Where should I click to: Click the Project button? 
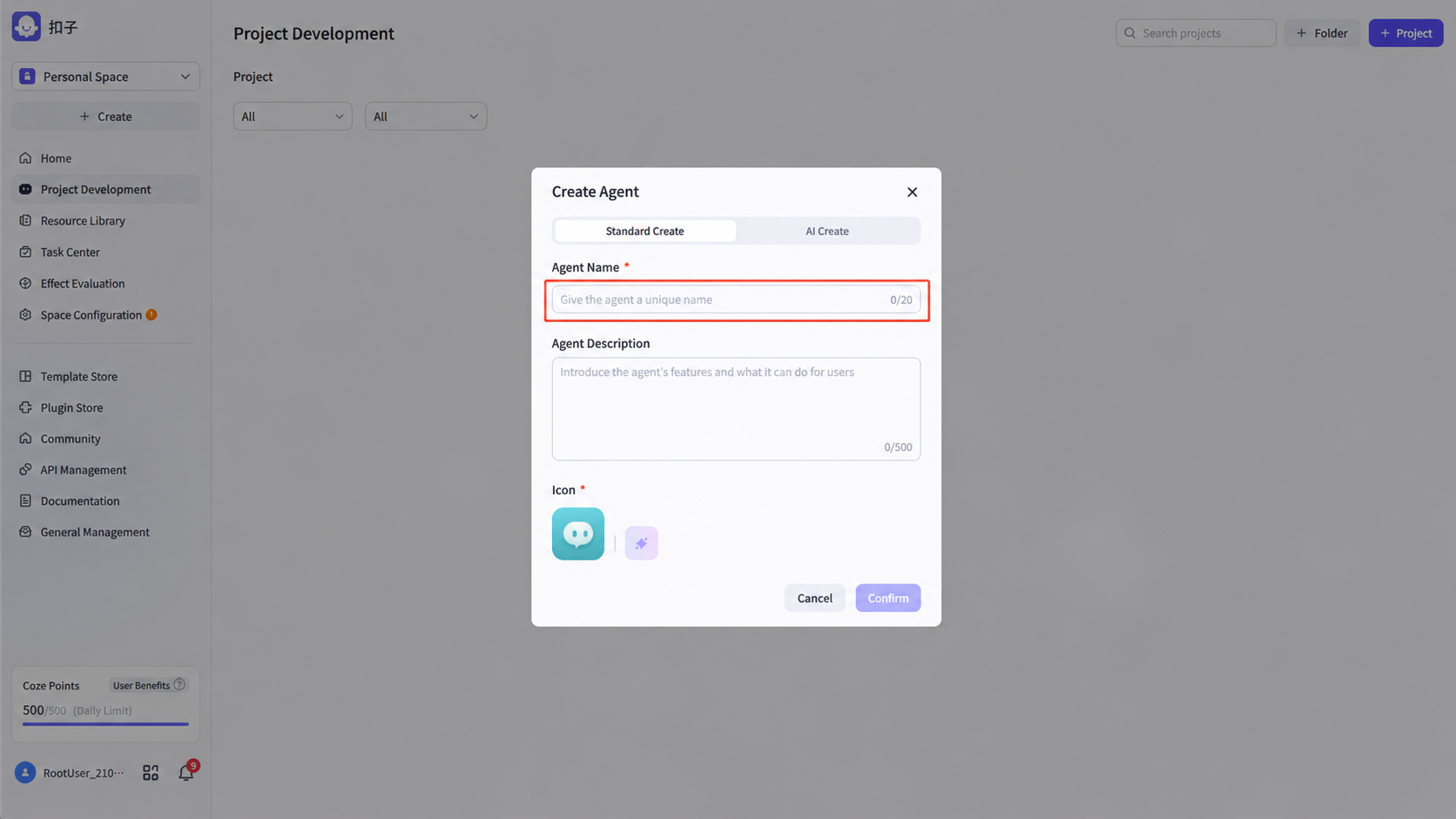coord(1405,33)
